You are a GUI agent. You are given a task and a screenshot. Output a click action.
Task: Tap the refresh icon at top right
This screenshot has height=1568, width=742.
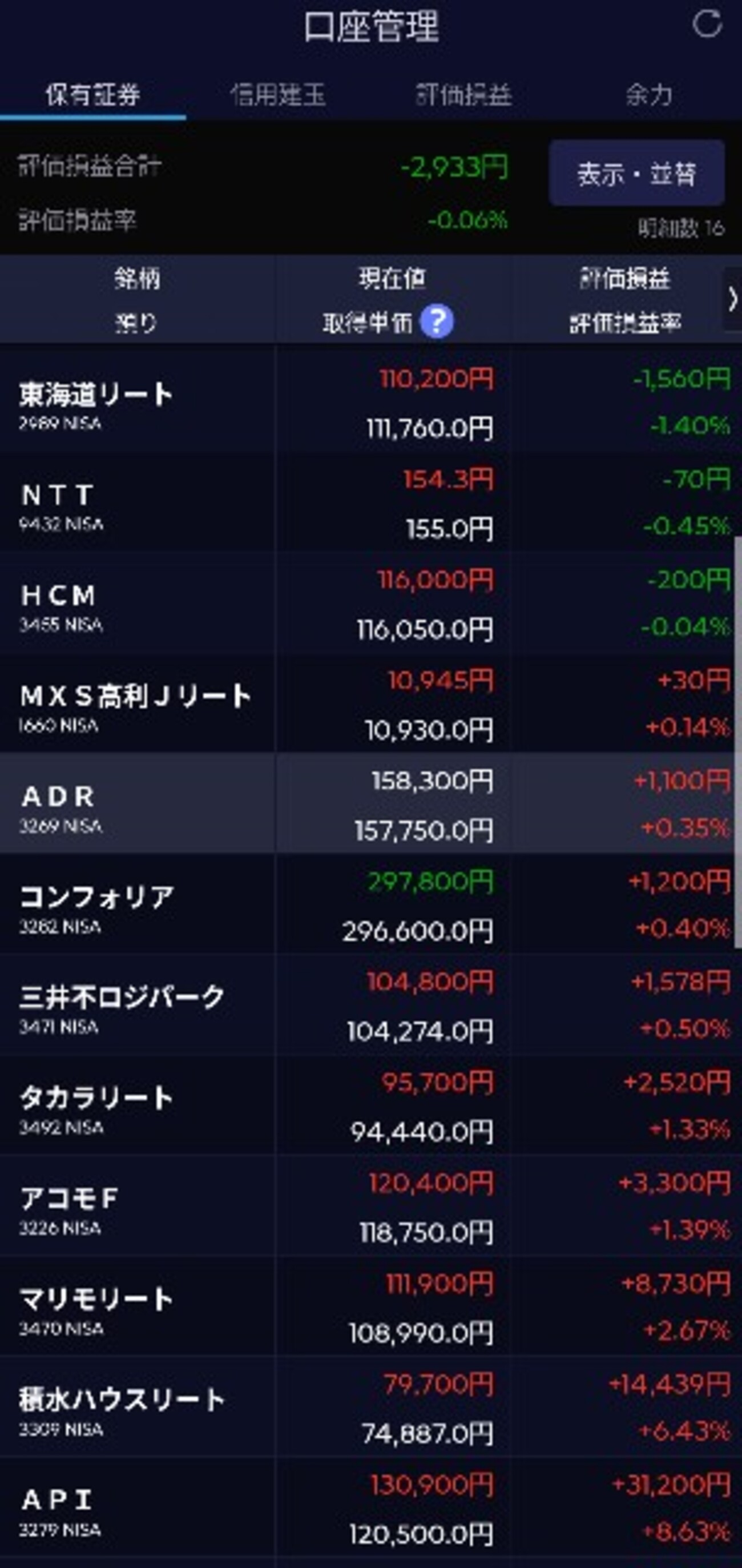(707, 26)
